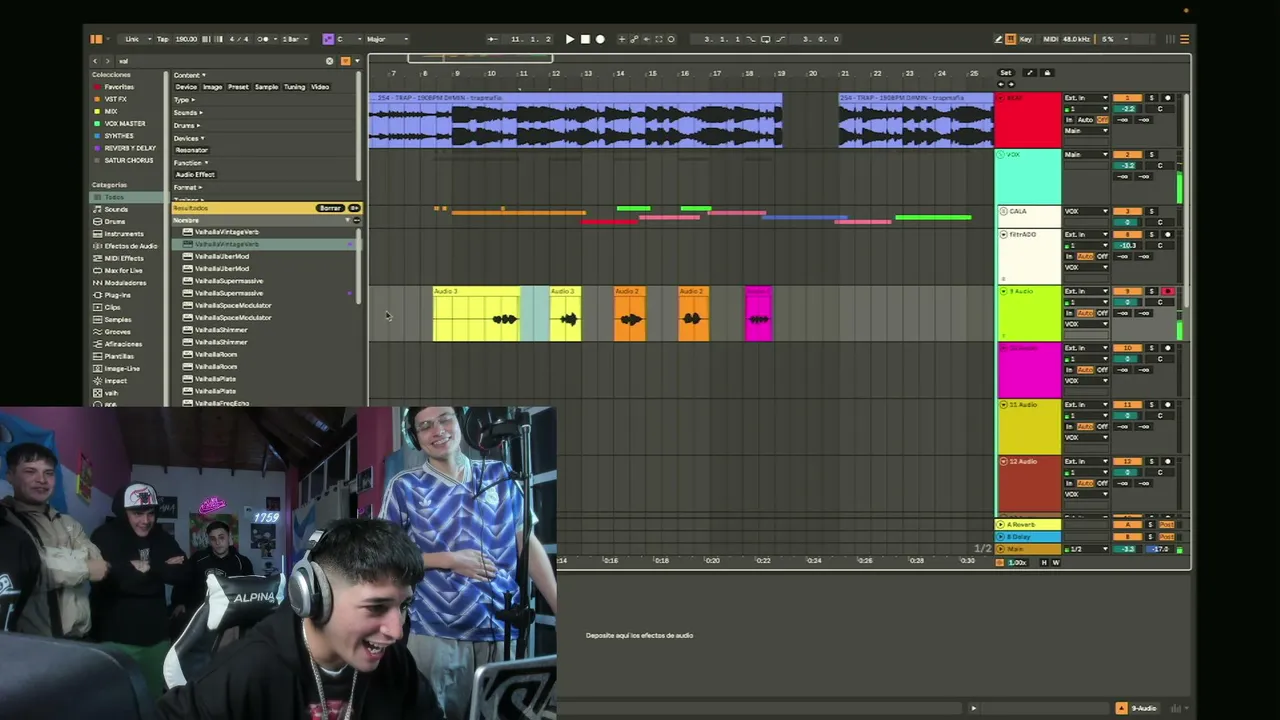Click the Borrar button in Resultados
This screenshot has height=720, width=1280.
point(330,208)
